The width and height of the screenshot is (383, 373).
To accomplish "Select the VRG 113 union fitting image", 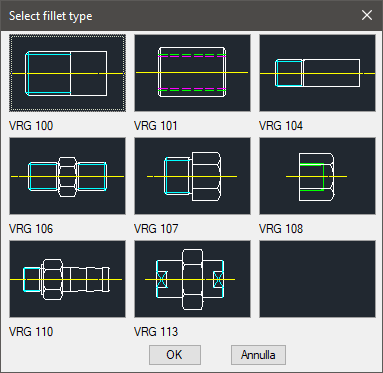I will pyautogui.click(x=192, y=279).
